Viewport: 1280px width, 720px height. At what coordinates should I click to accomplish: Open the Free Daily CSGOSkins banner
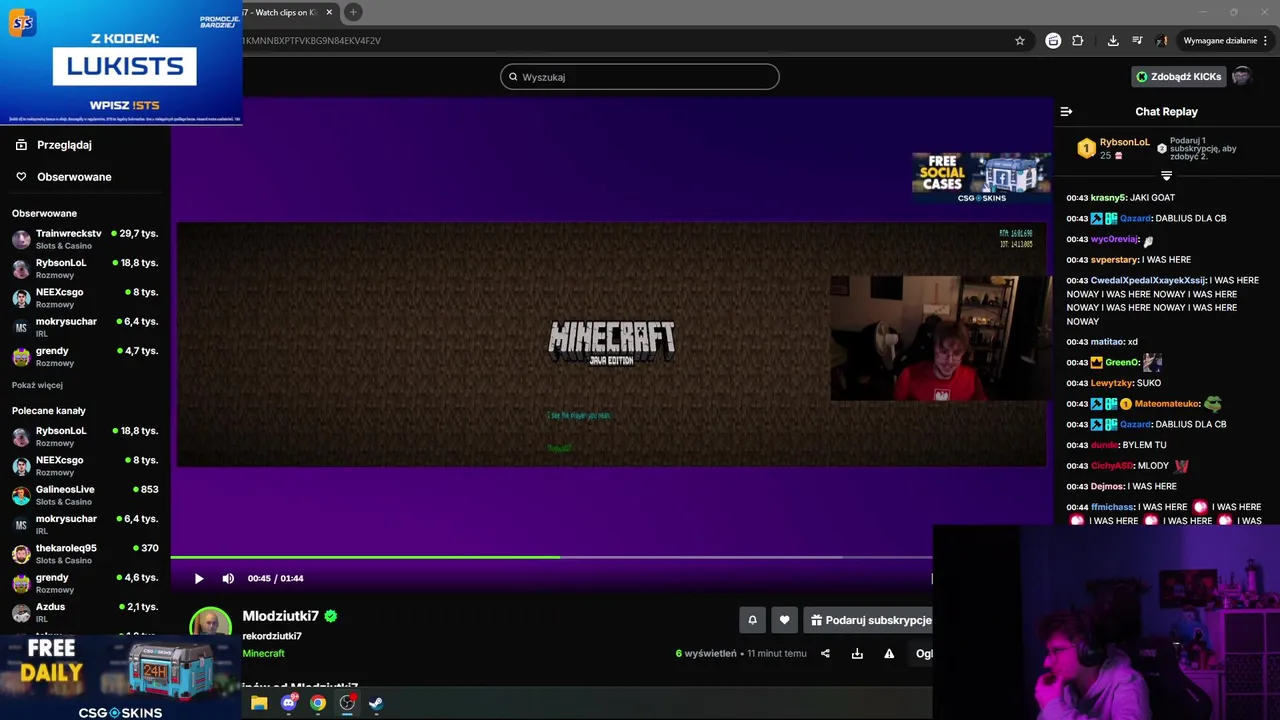[121, 677]
